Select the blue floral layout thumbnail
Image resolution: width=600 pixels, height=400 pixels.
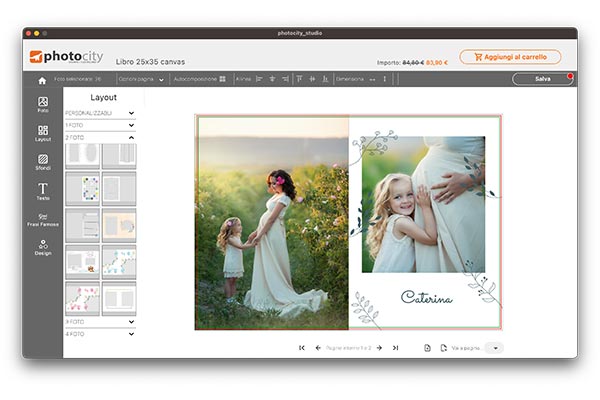(x=119, y=262)
